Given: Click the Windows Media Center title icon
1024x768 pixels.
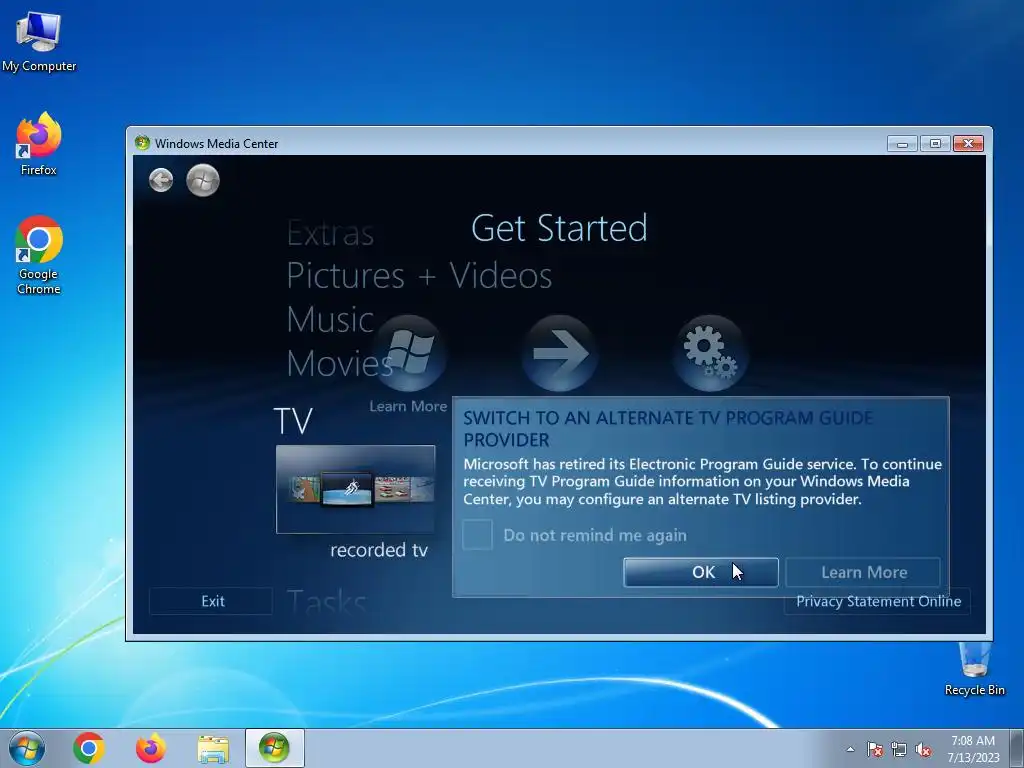Looking at the screenshot, I should [x=142, y=142].
